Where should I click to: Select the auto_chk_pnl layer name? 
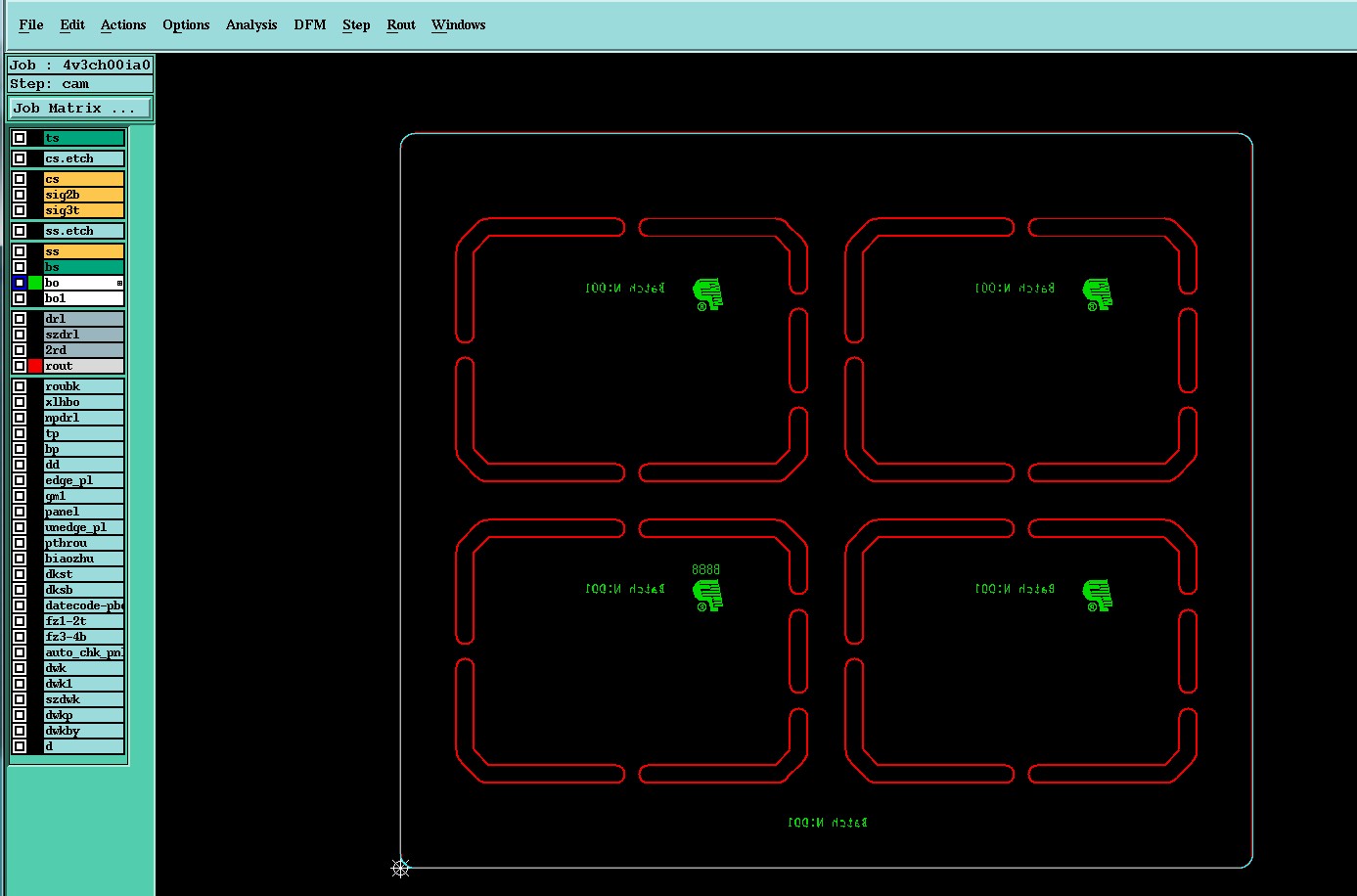pyautogui.click(x=84, y=652)
